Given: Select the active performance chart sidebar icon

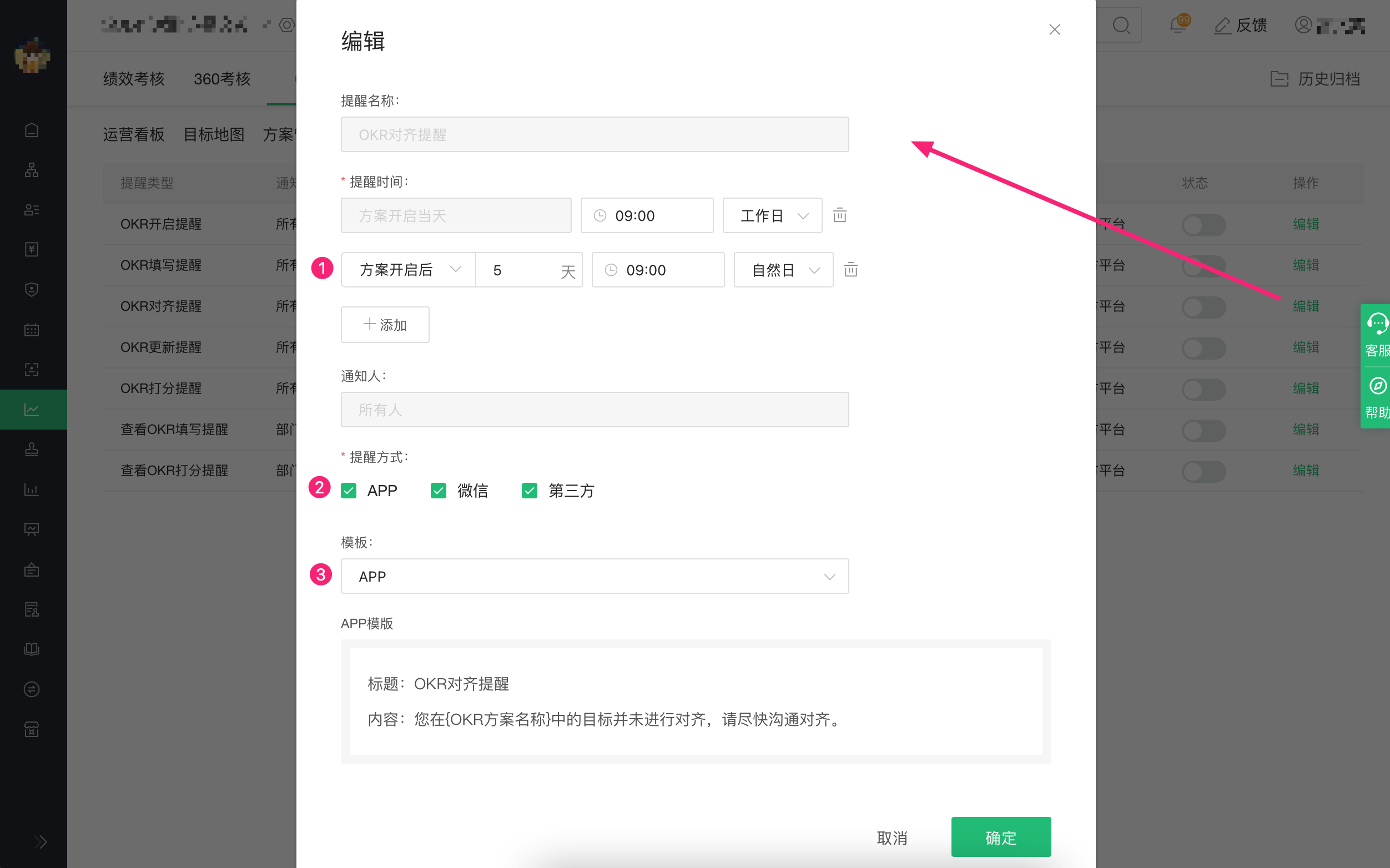Looking at the screenshot, I should point(32,410).
